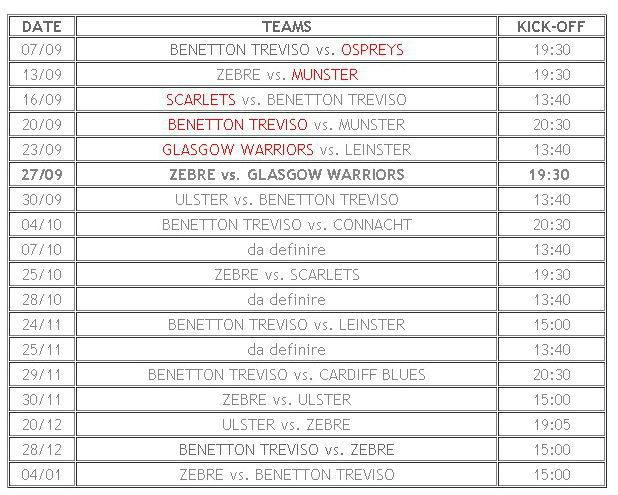The image size is (618, 495).
Task: Click the DATE column header
Action: pyautogui.click(x=40, y=26)
